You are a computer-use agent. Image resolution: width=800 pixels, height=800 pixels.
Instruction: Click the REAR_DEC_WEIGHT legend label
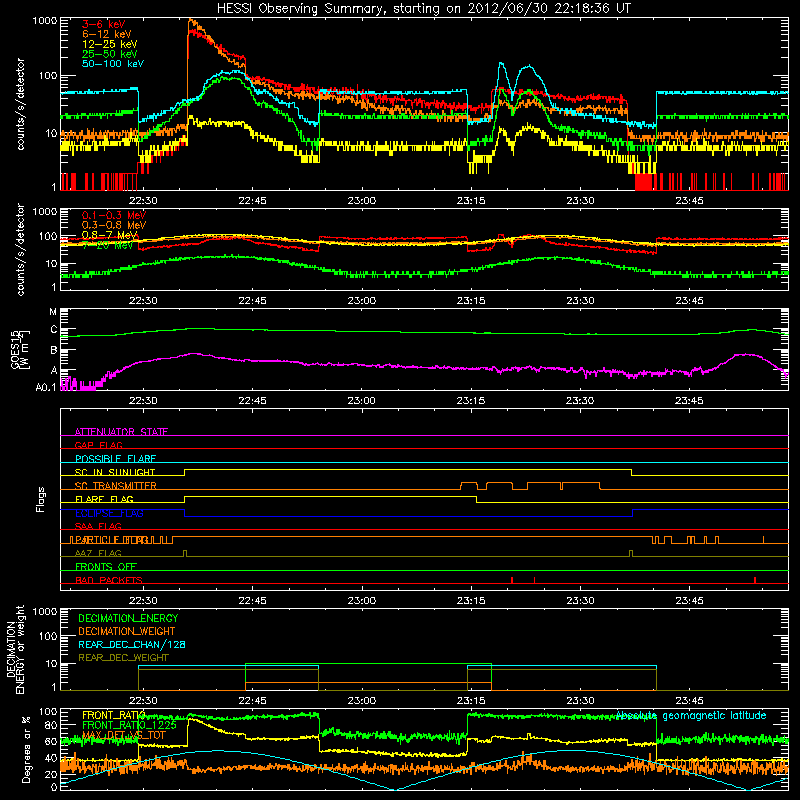tap(123, 658)
